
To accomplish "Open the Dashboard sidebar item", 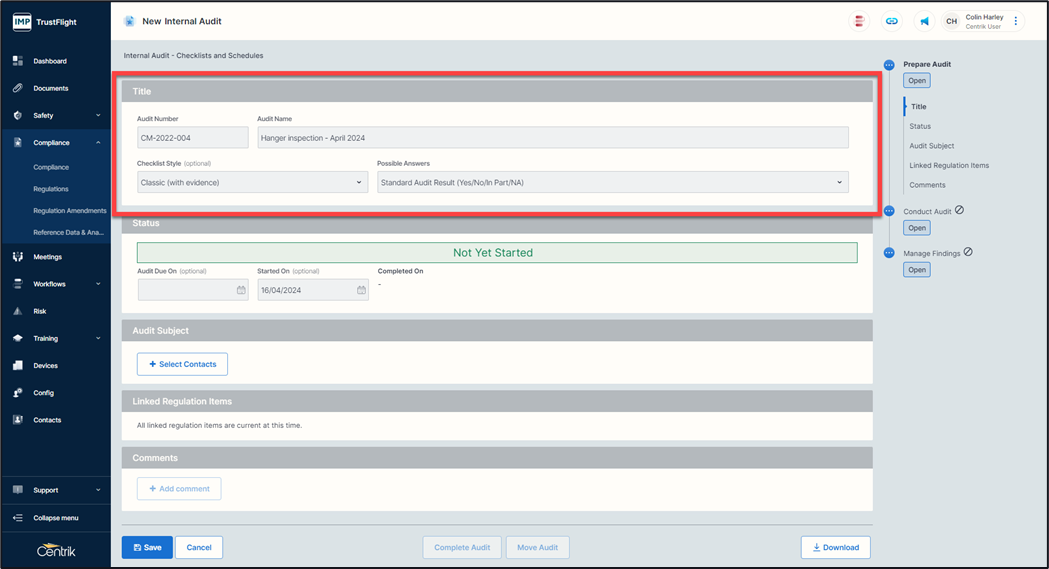I will click(50, 61).
